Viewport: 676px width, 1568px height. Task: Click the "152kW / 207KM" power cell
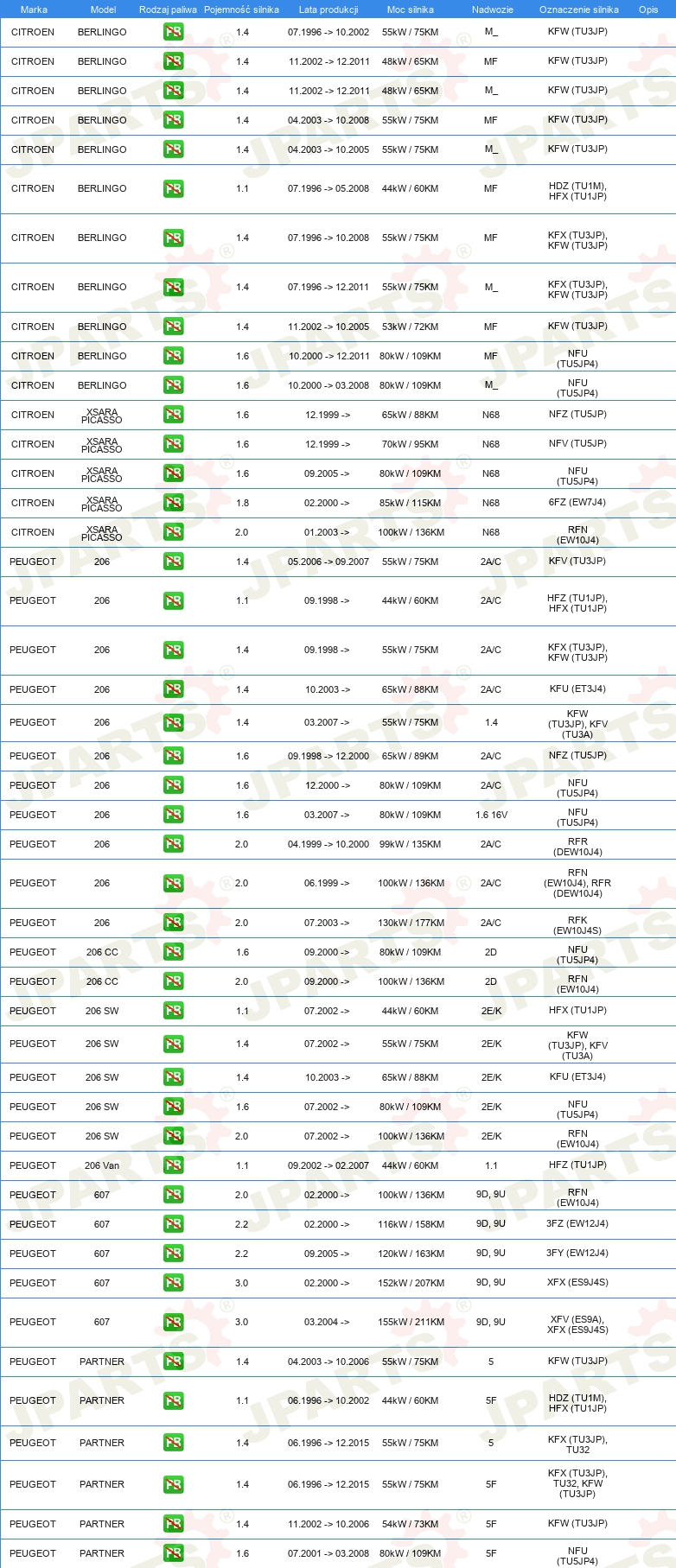click(x=411, y=1283)
